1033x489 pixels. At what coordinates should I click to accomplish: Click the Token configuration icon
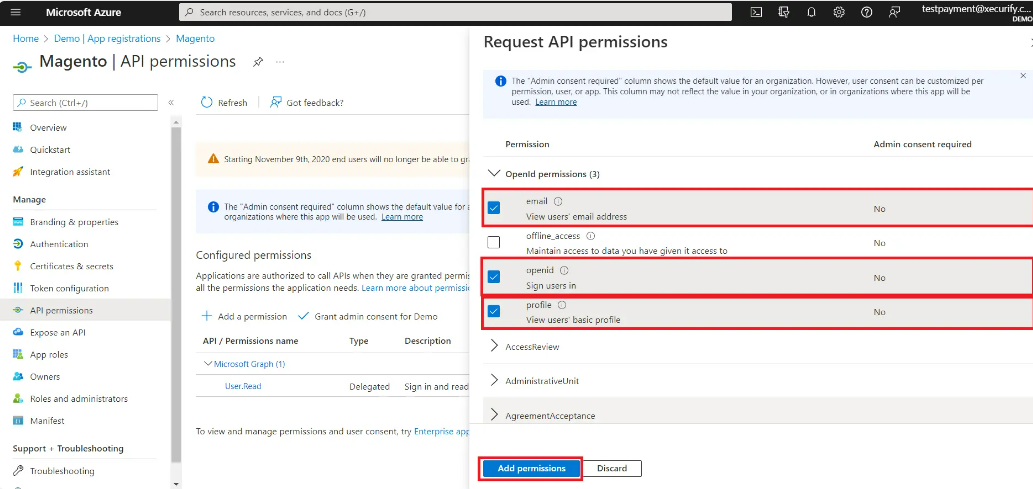click(x=18, y=288)
